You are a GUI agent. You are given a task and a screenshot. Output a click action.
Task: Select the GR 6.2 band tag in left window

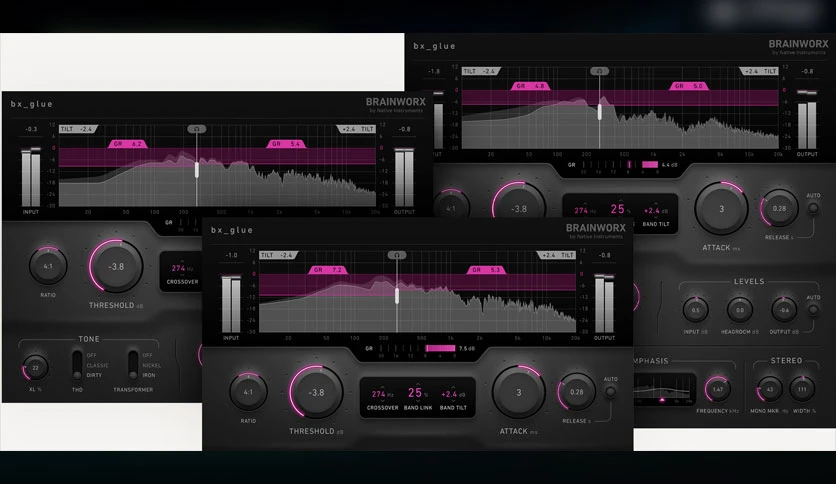coord(128,144)
